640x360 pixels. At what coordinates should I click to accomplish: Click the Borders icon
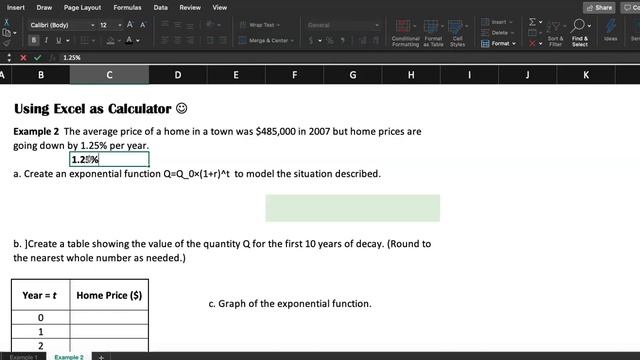point(84,40)
